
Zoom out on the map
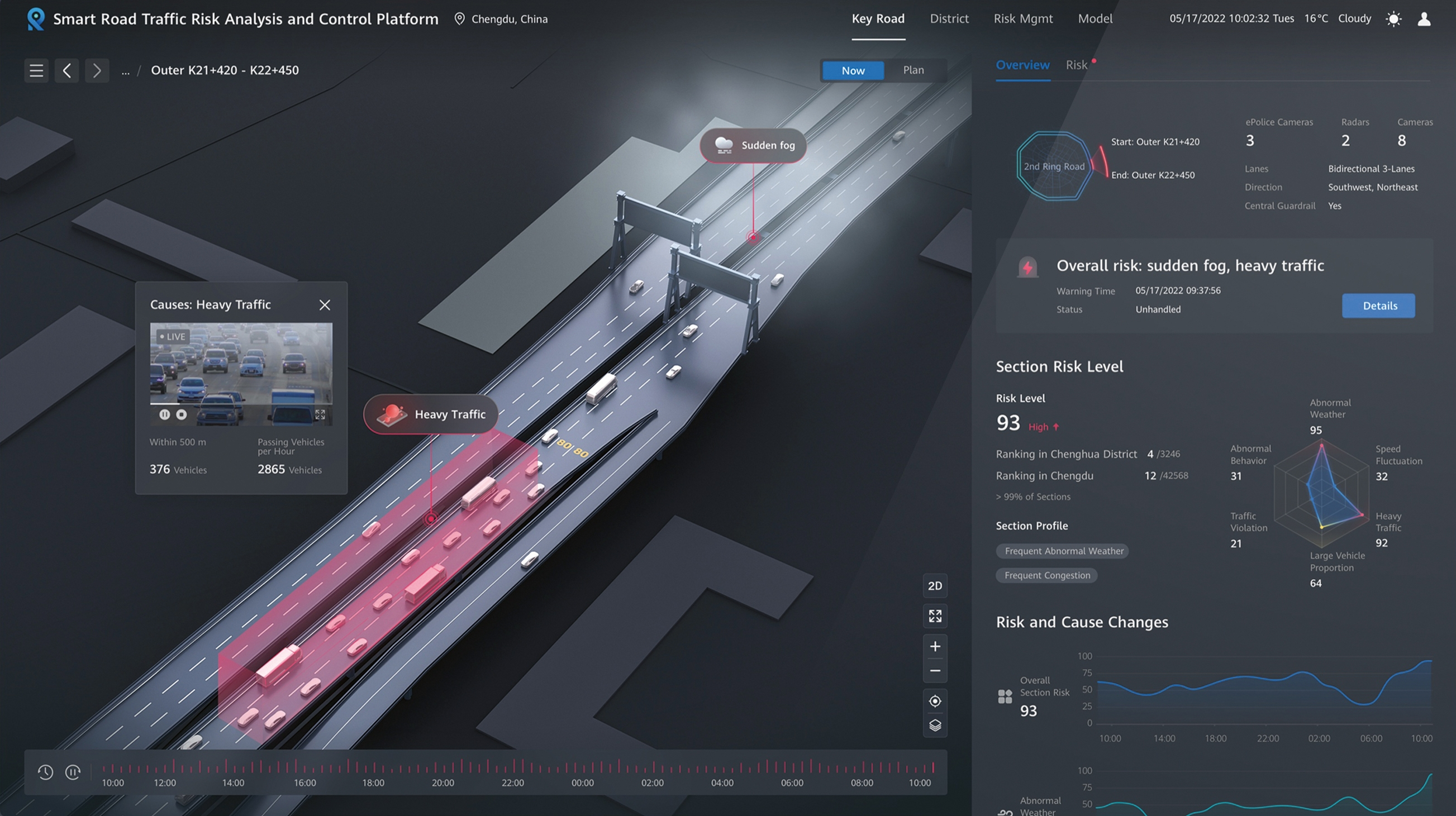coord(935,671)
